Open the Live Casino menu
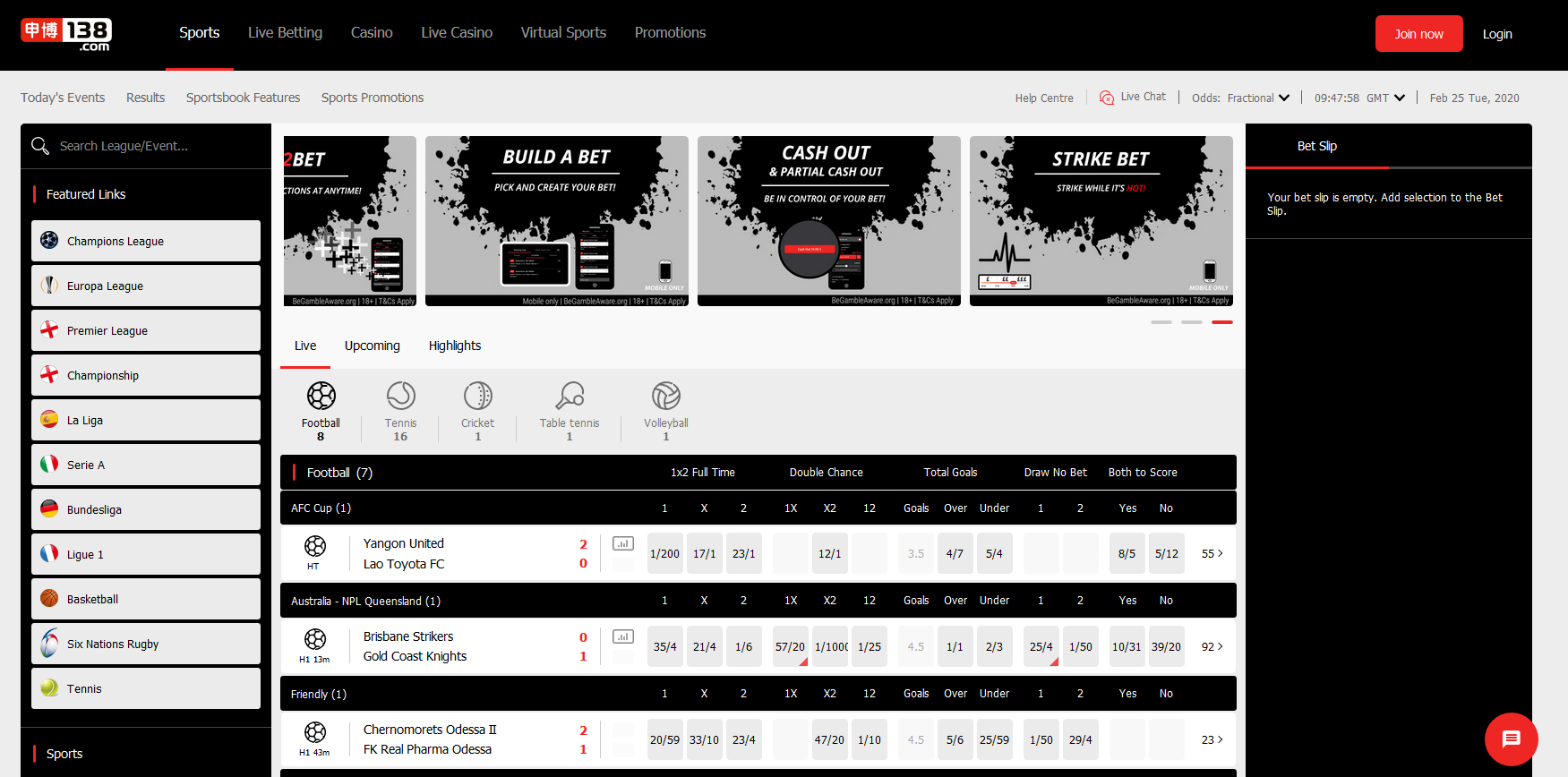Screen dimensions: 1568x777 click(457, 33)
